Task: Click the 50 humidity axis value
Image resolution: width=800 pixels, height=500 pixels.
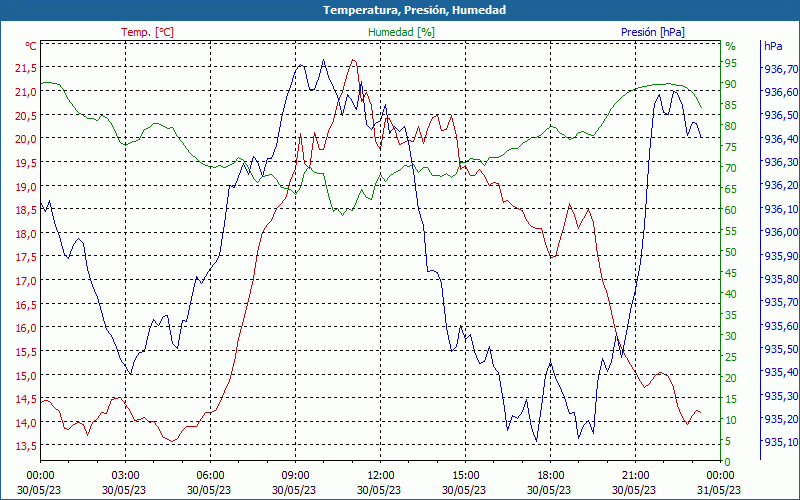Action: pos(731,252)
